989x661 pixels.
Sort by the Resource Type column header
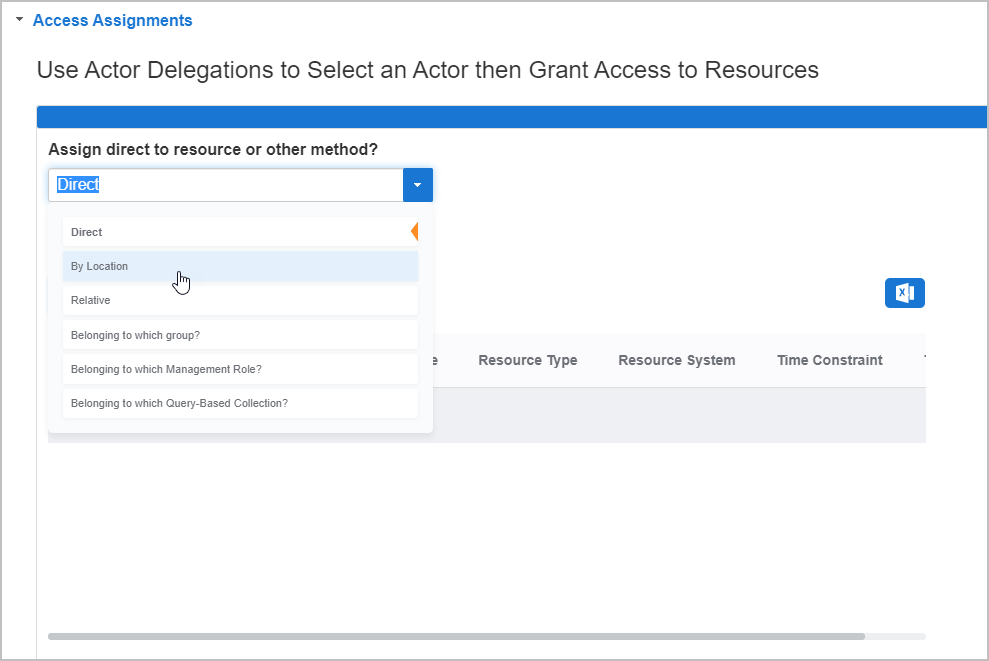tap(527, 360)
